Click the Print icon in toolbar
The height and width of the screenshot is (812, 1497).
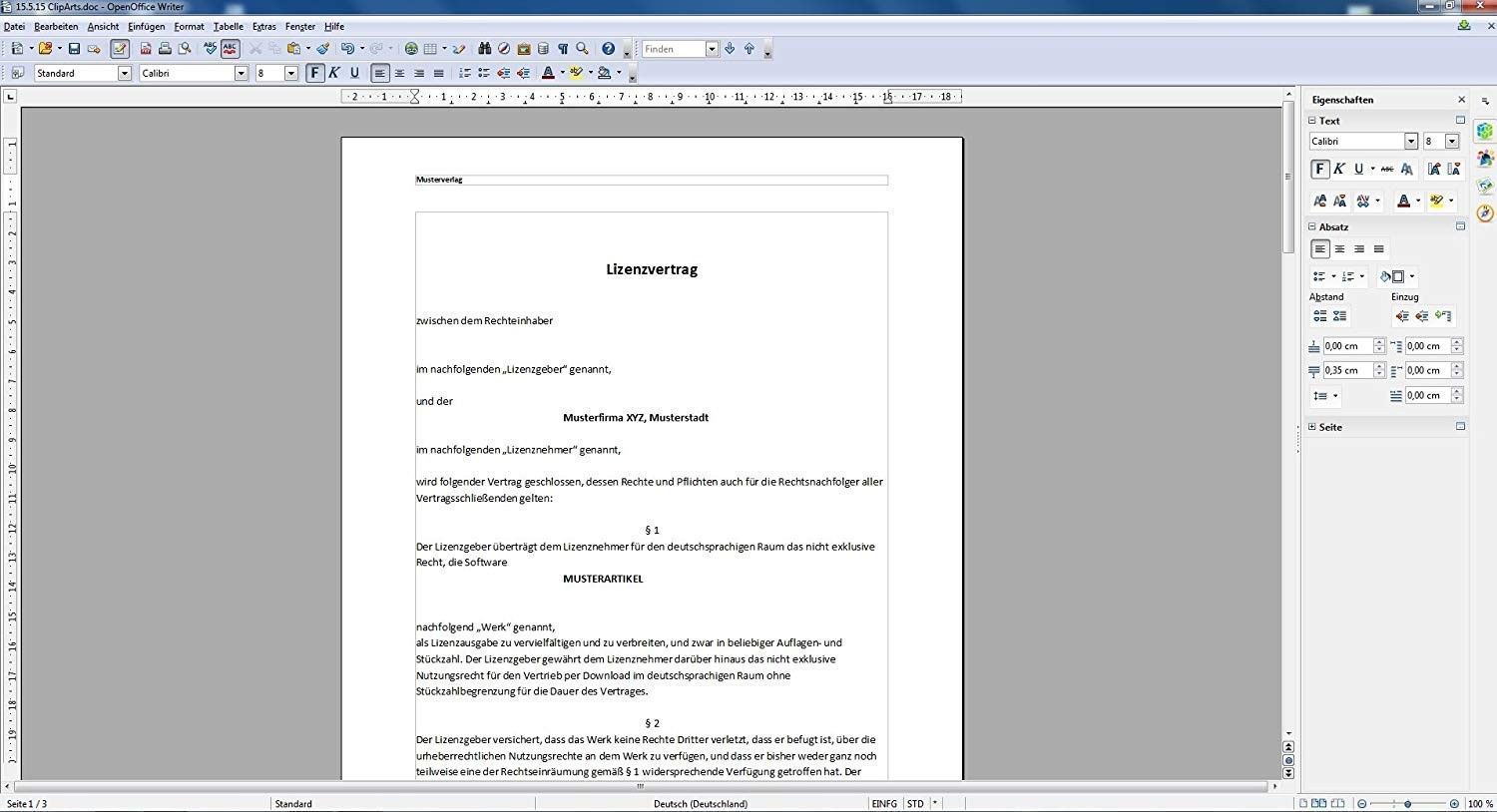tap(165, 49)
